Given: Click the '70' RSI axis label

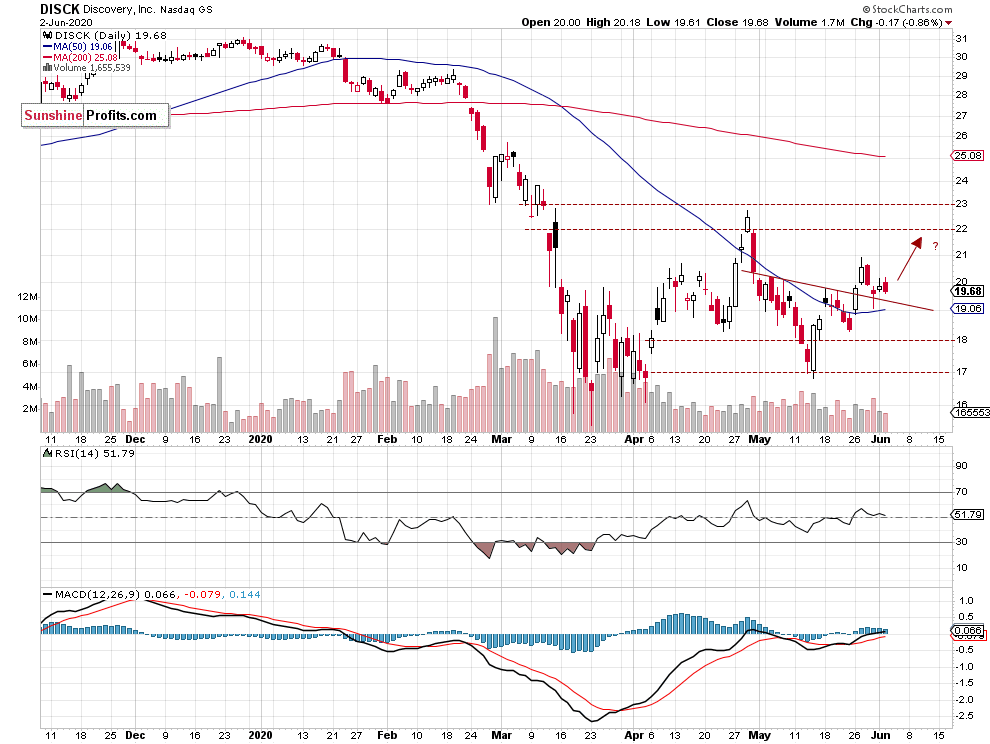Looking at the screenshot, I should click(x=962, y=491).
